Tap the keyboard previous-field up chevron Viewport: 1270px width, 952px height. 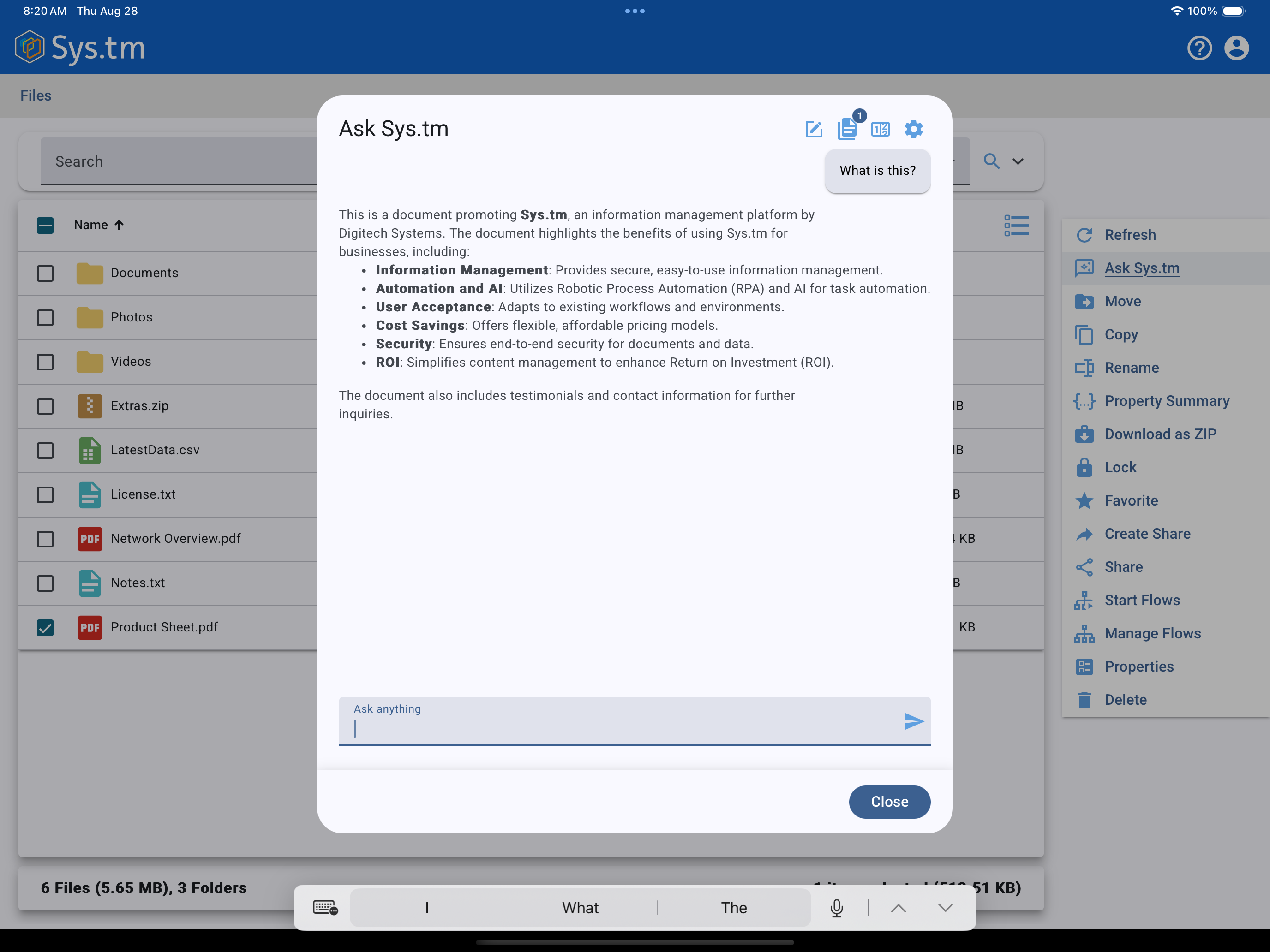pyautogui.click(x=899, y=908)
